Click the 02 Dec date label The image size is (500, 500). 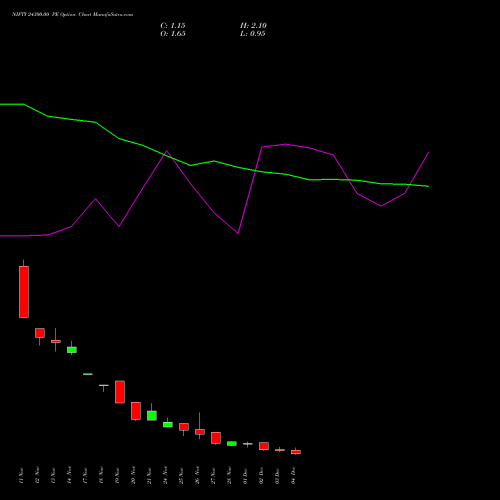pyautogui.click(x=261, y=475)
